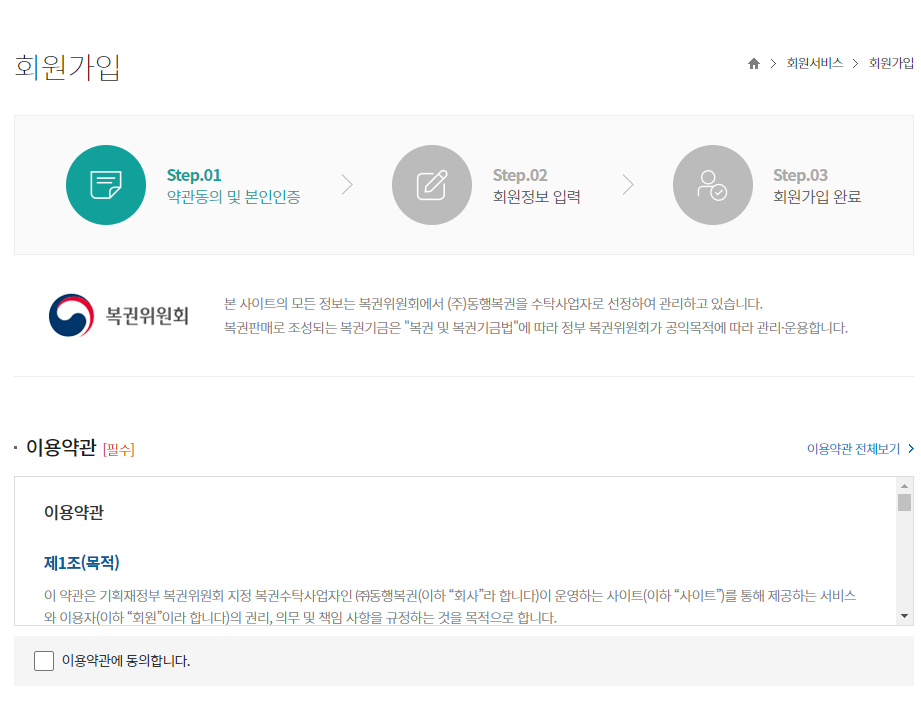Click the Step.03 user-check icon
The height and width of the screenshot is (711, 921).
pyautogui.click(x=712, y=185)
